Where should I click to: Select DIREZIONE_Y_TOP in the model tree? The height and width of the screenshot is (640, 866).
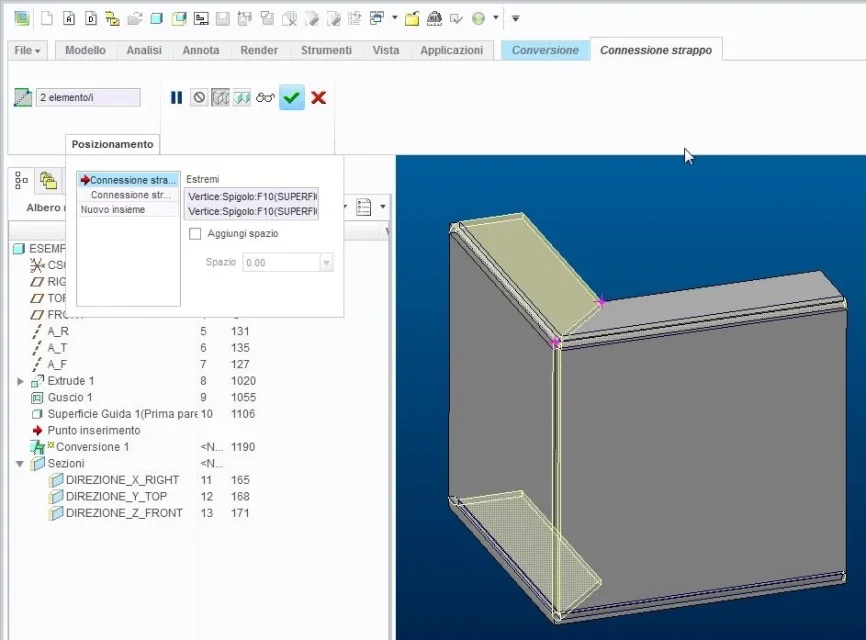[116, 496]
